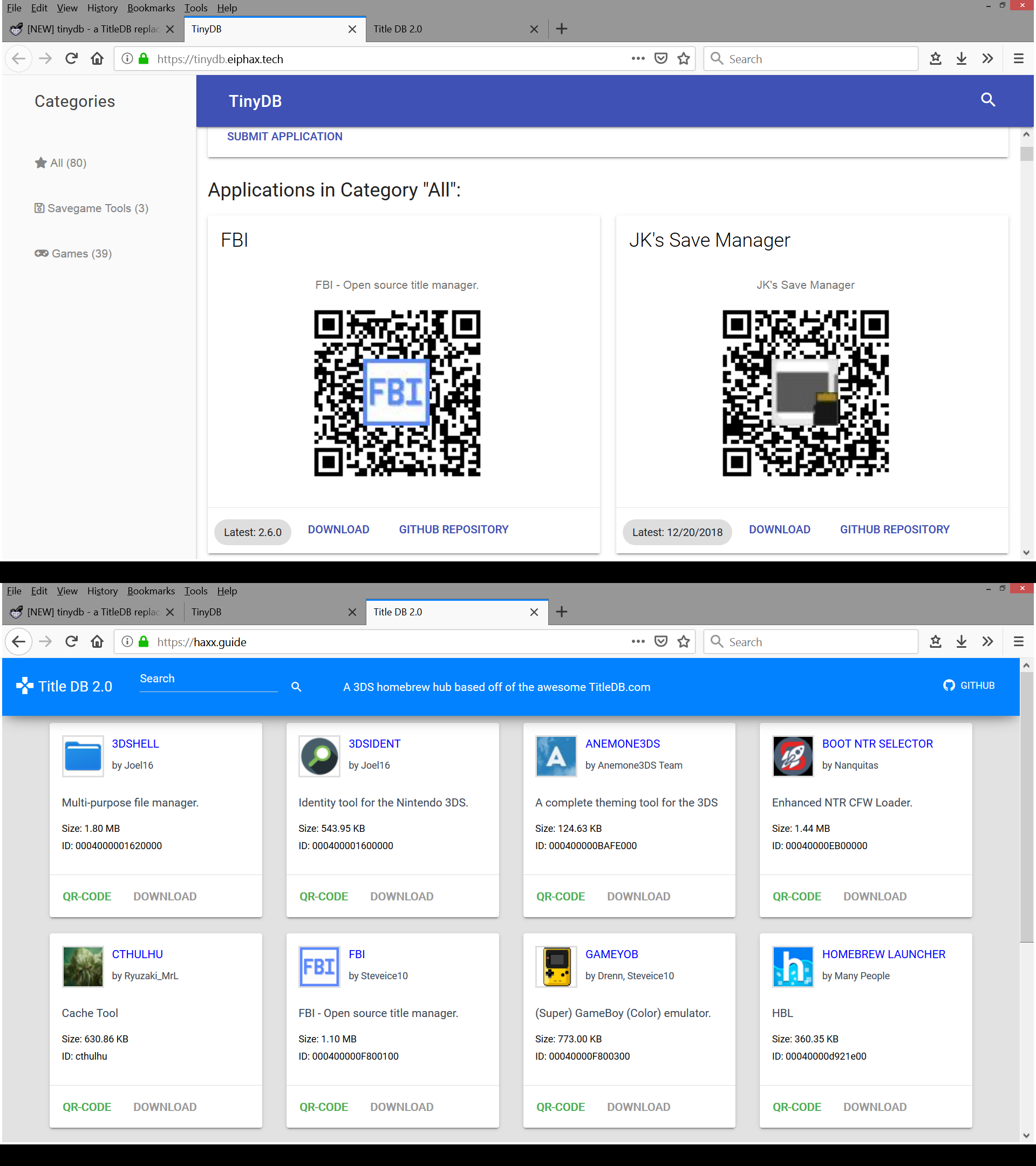This screenshot has width=1036, height=1166.
Task: Click the FBI app icon in the Title DB list
Action: pos(319,966)
